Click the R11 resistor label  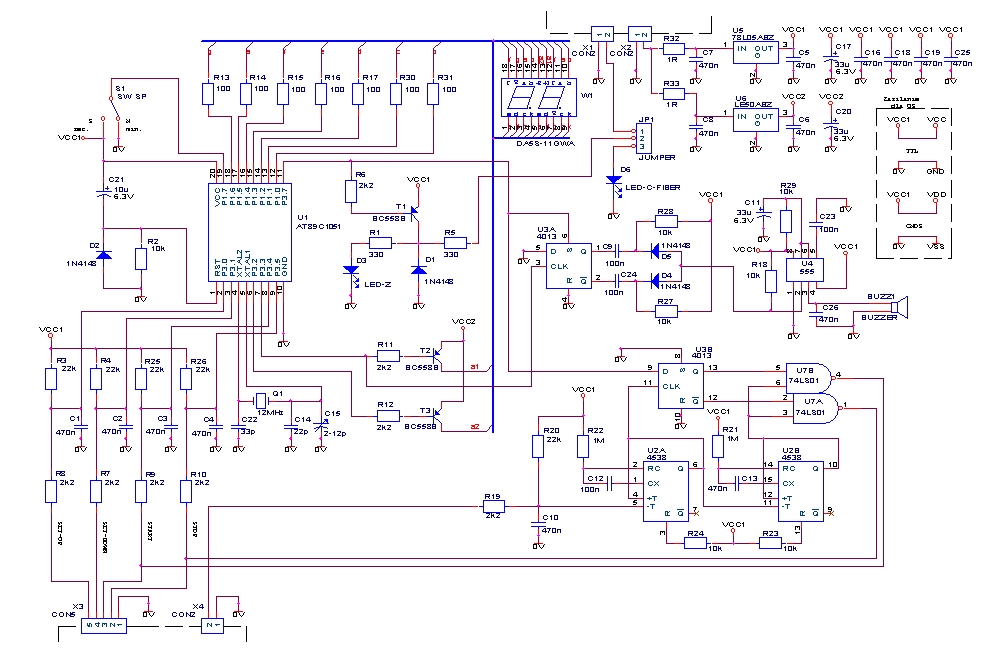[385, 345]
